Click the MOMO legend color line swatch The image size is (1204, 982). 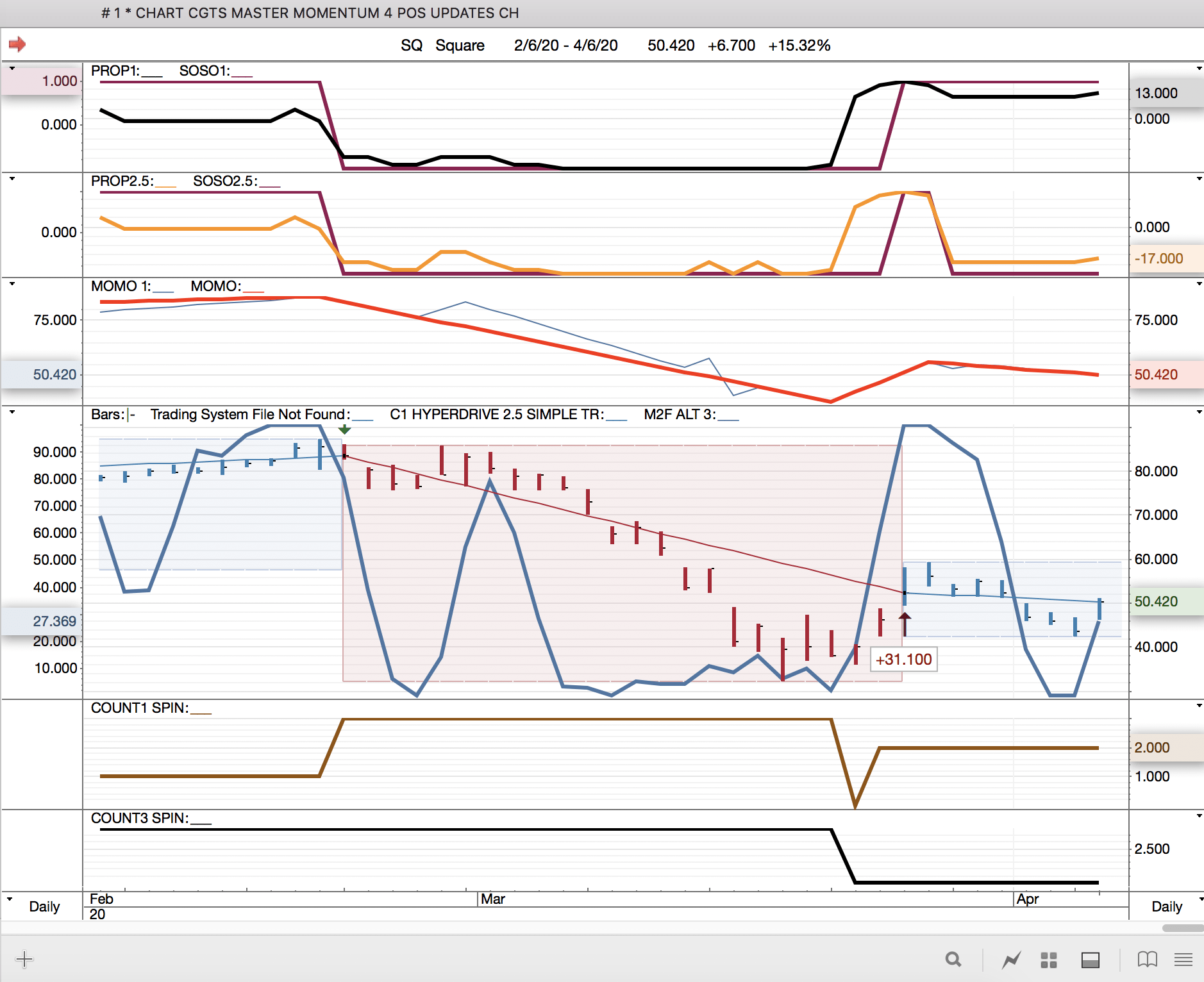tap(254, 290)
